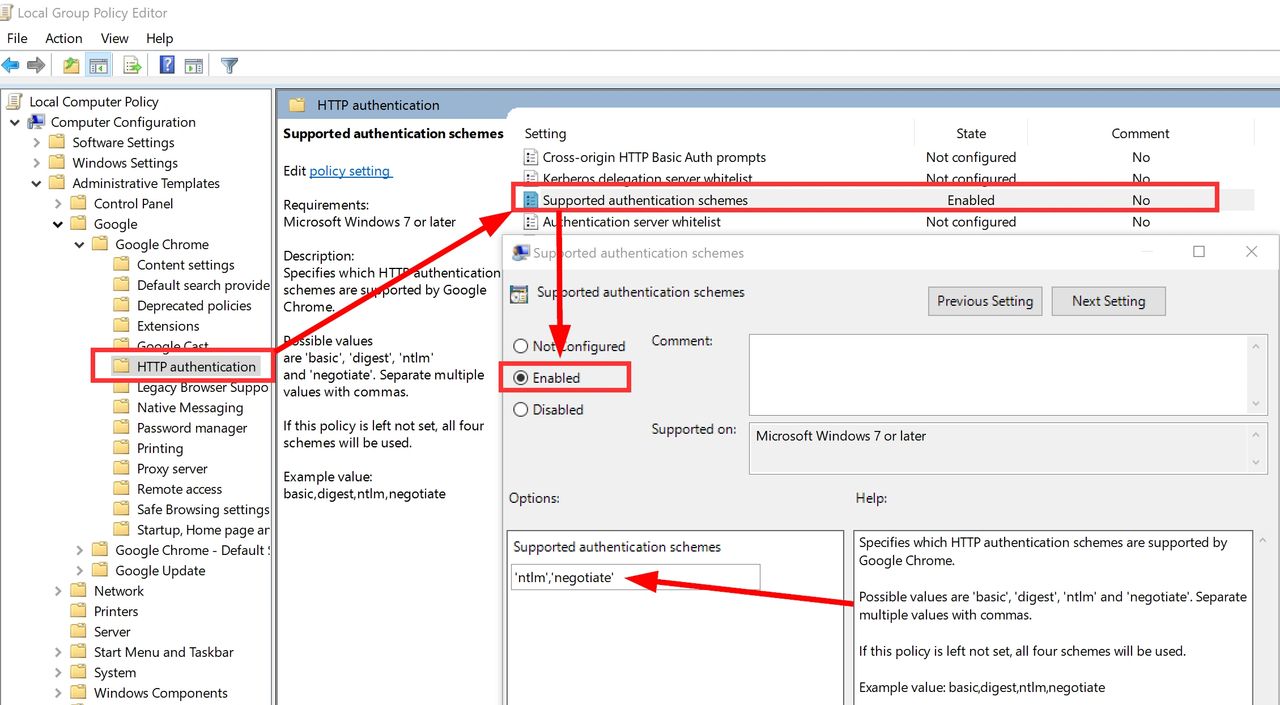1280x705 pixels.
Task: Expand the Software Settings tree node
Action: [37, 143]
